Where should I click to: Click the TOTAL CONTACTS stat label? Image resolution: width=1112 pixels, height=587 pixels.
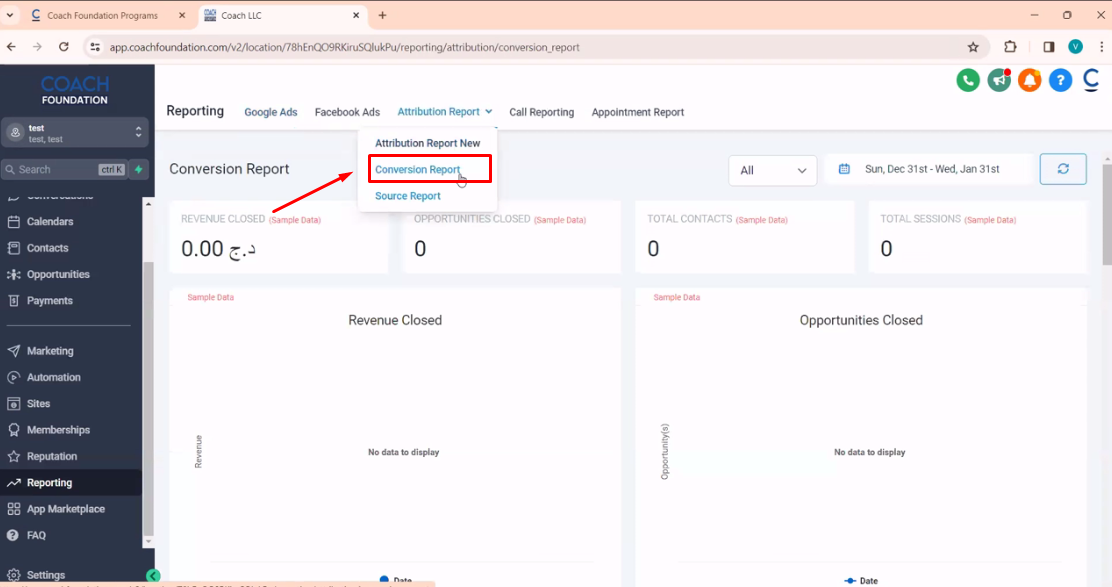689,219
